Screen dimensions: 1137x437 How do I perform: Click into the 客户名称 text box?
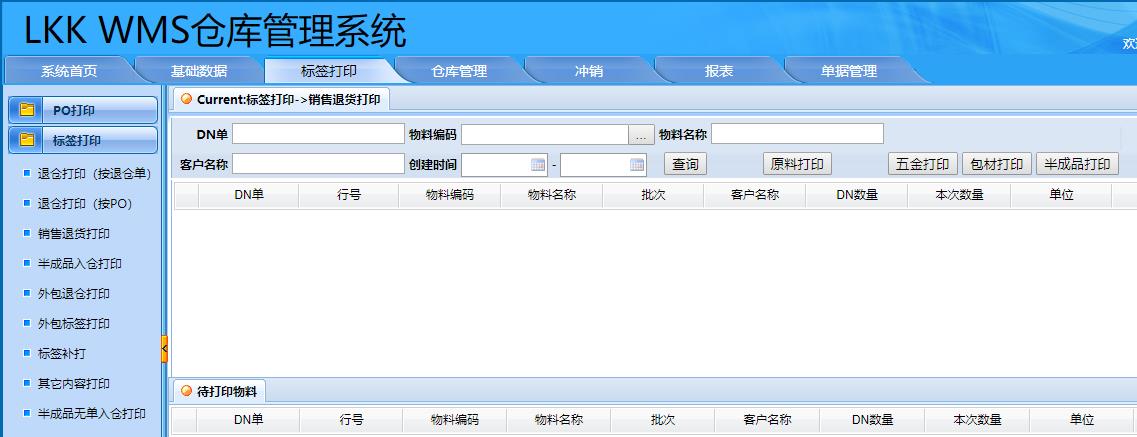point(318,164)
